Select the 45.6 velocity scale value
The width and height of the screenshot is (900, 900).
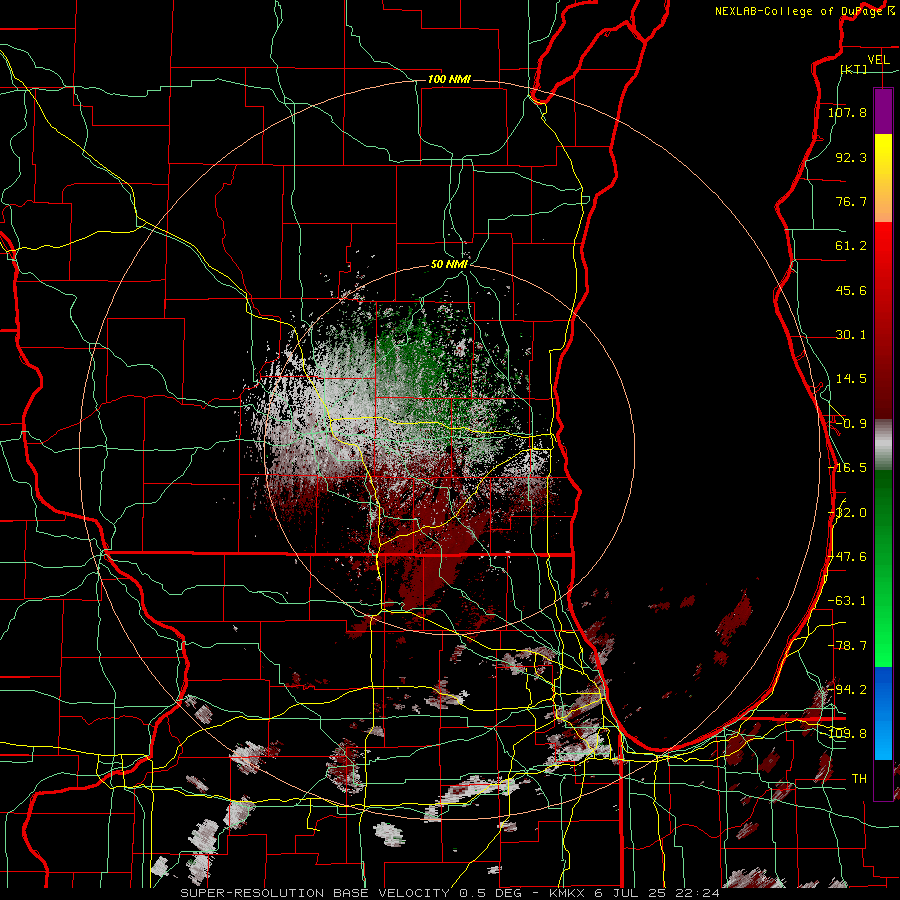coord(851,290)
